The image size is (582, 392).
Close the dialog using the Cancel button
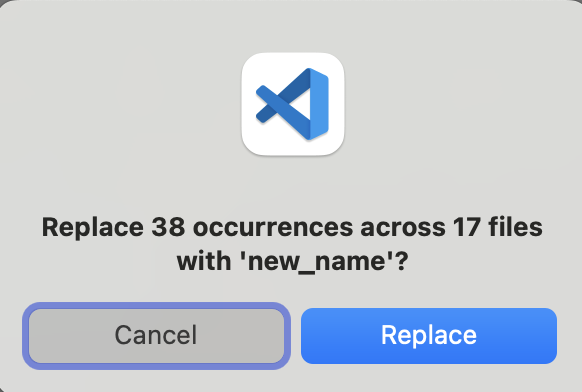tap(156, 336)
